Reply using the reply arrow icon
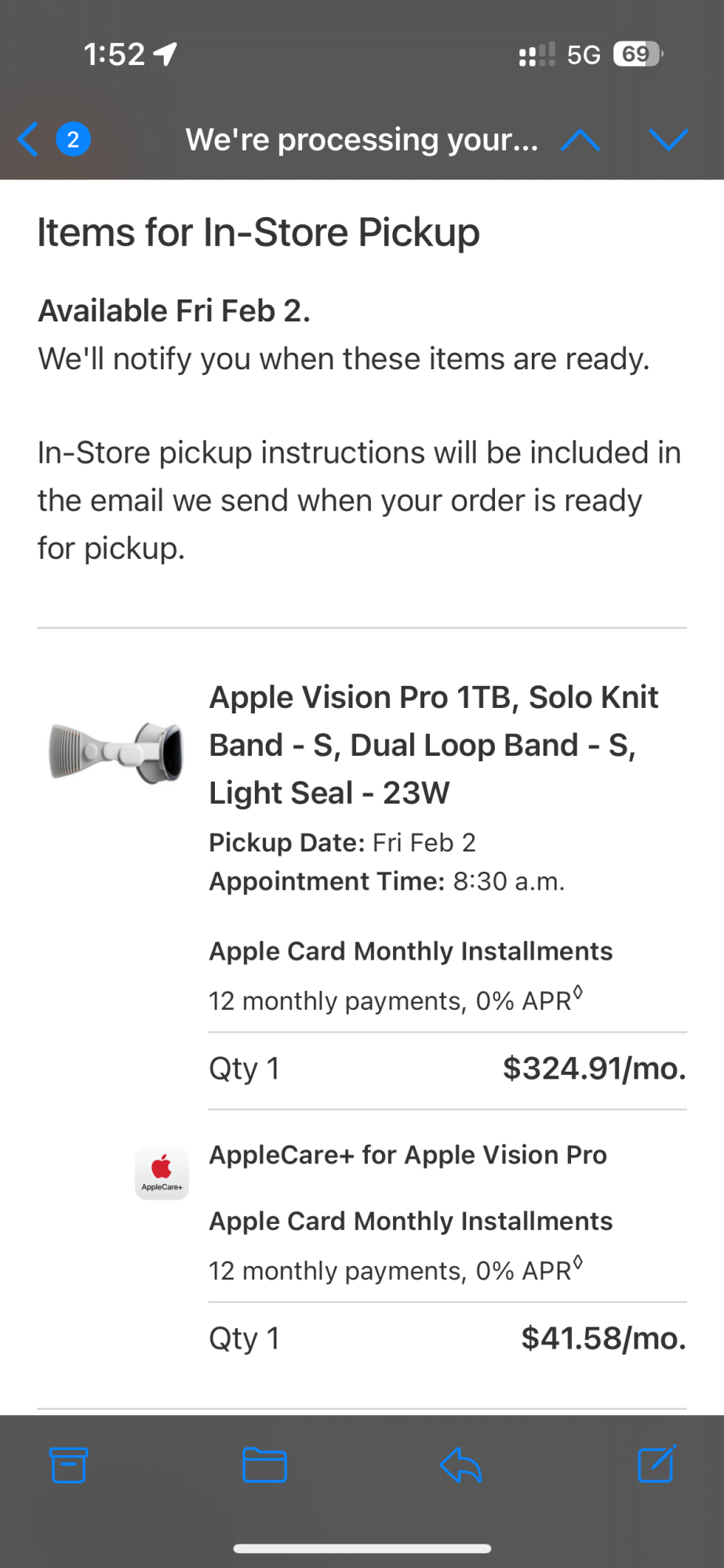This screenshot has height=1568, width=724. [460, 1465]
